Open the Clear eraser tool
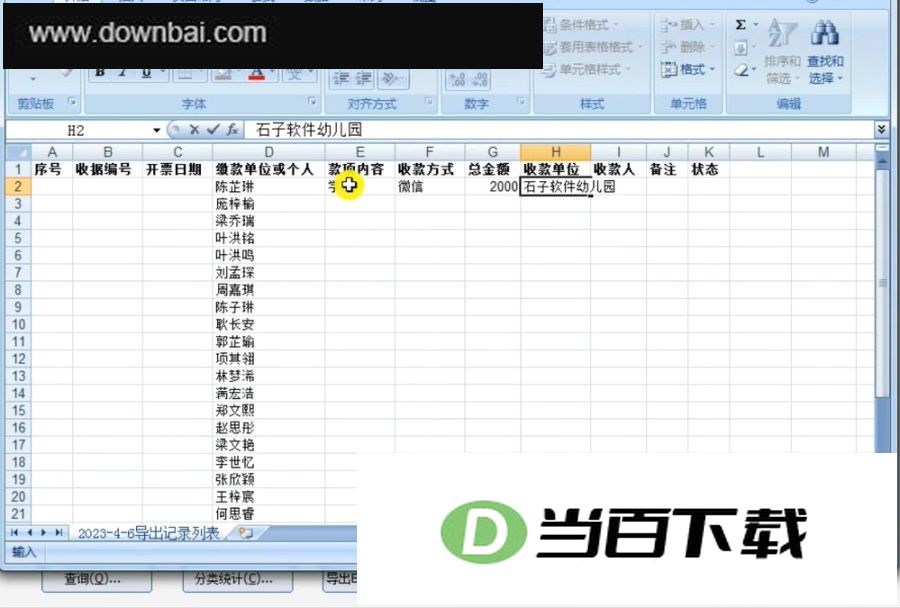 [741, 70]
